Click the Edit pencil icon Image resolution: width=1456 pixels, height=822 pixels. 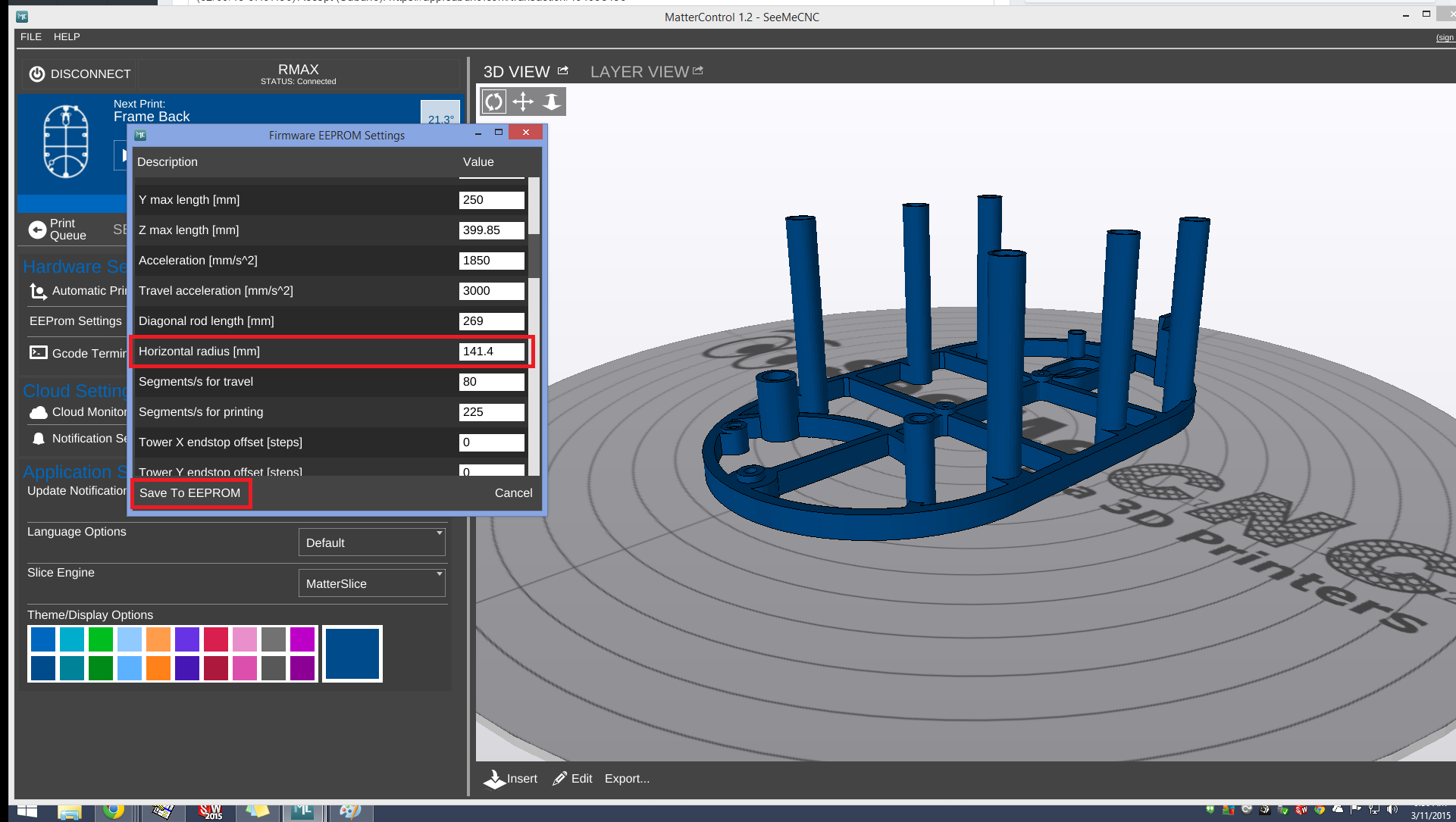point(560,779)
